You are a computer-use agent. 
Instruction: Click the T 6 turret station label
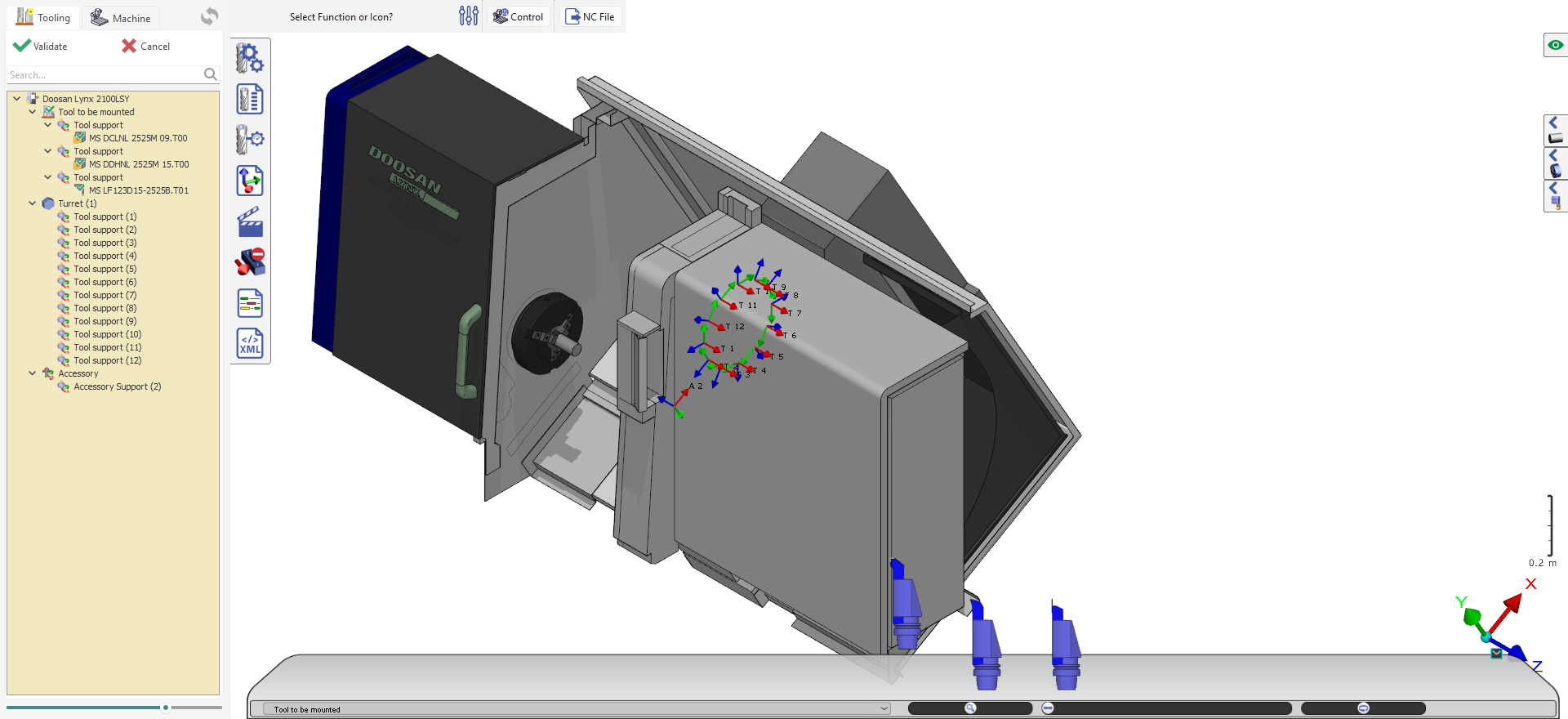pos(790,336)
